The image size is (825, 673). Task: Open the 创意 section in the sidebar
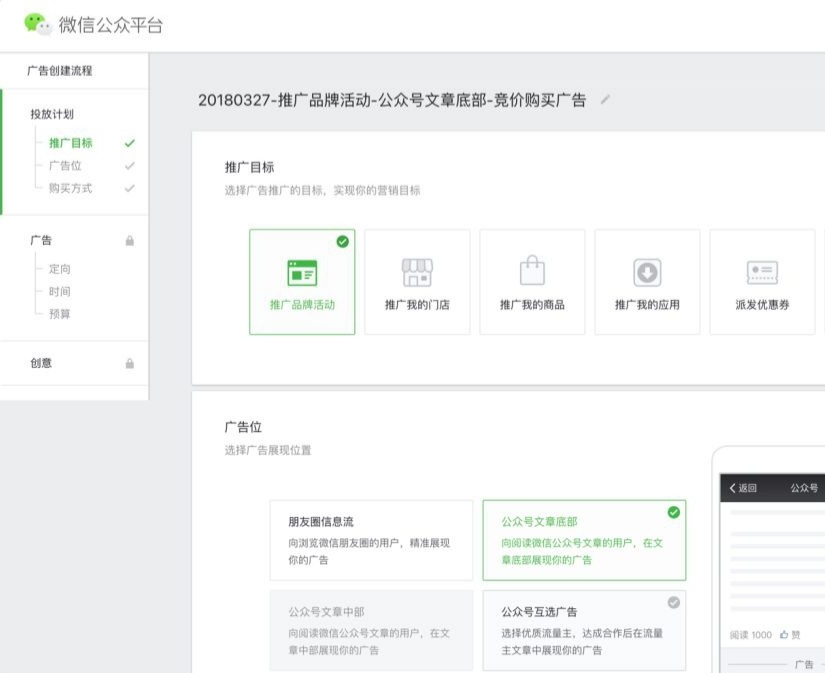tap(41, 363)
